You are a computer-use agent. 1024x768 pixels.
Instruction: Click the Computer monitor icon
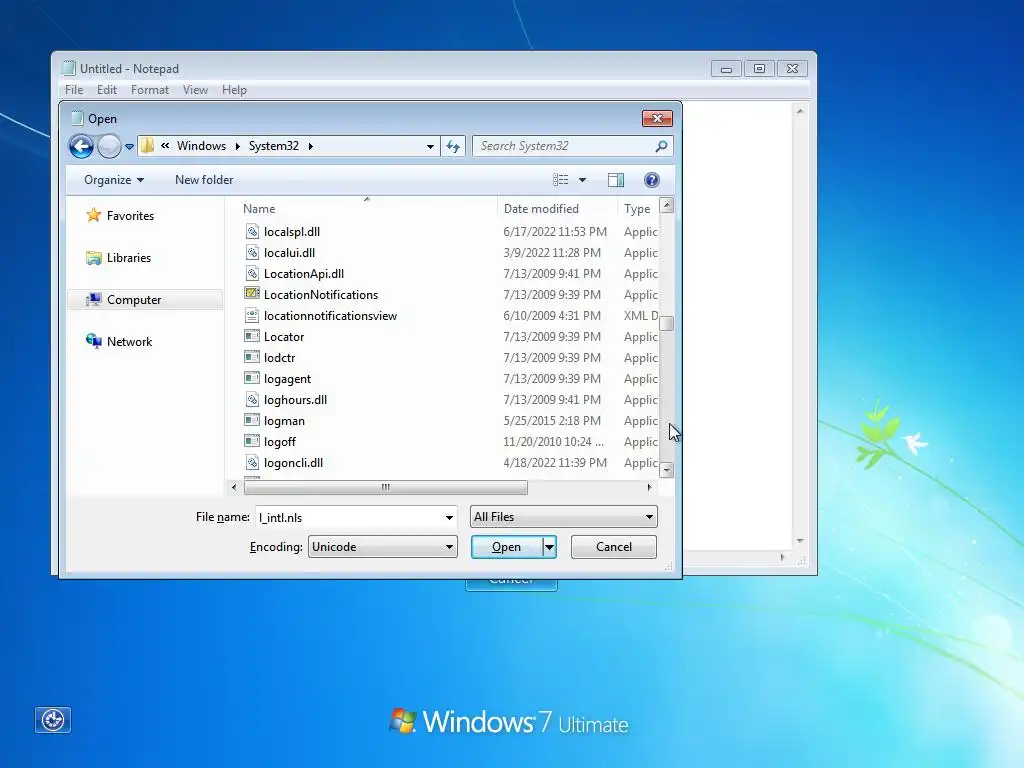point(93,300)
